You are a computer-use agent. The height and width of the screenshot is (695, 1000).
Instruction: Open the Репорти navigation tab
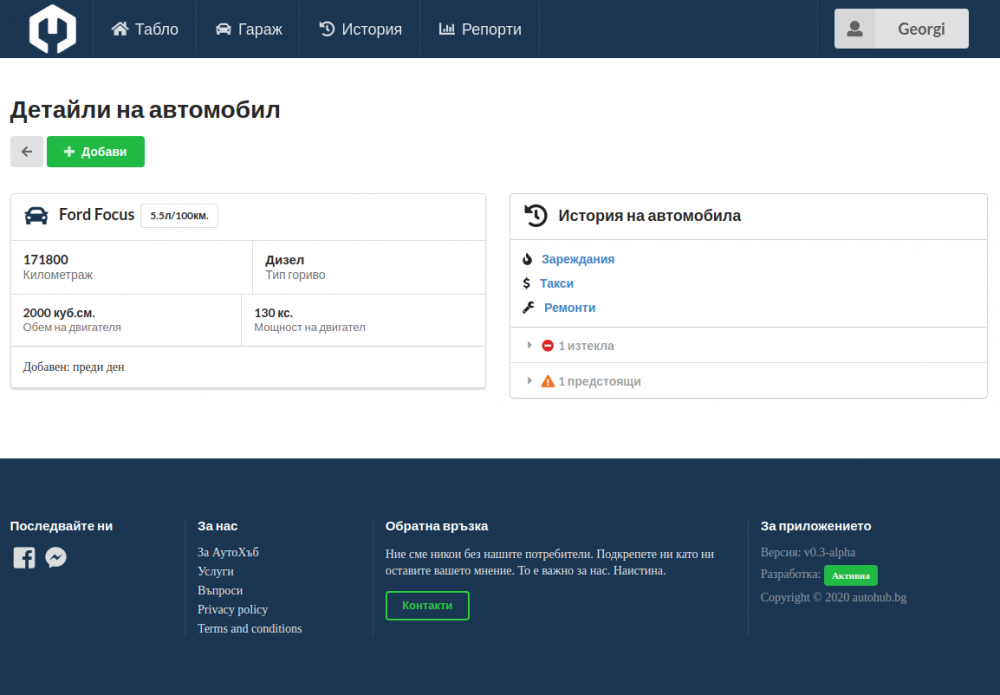tap(480, 29)
